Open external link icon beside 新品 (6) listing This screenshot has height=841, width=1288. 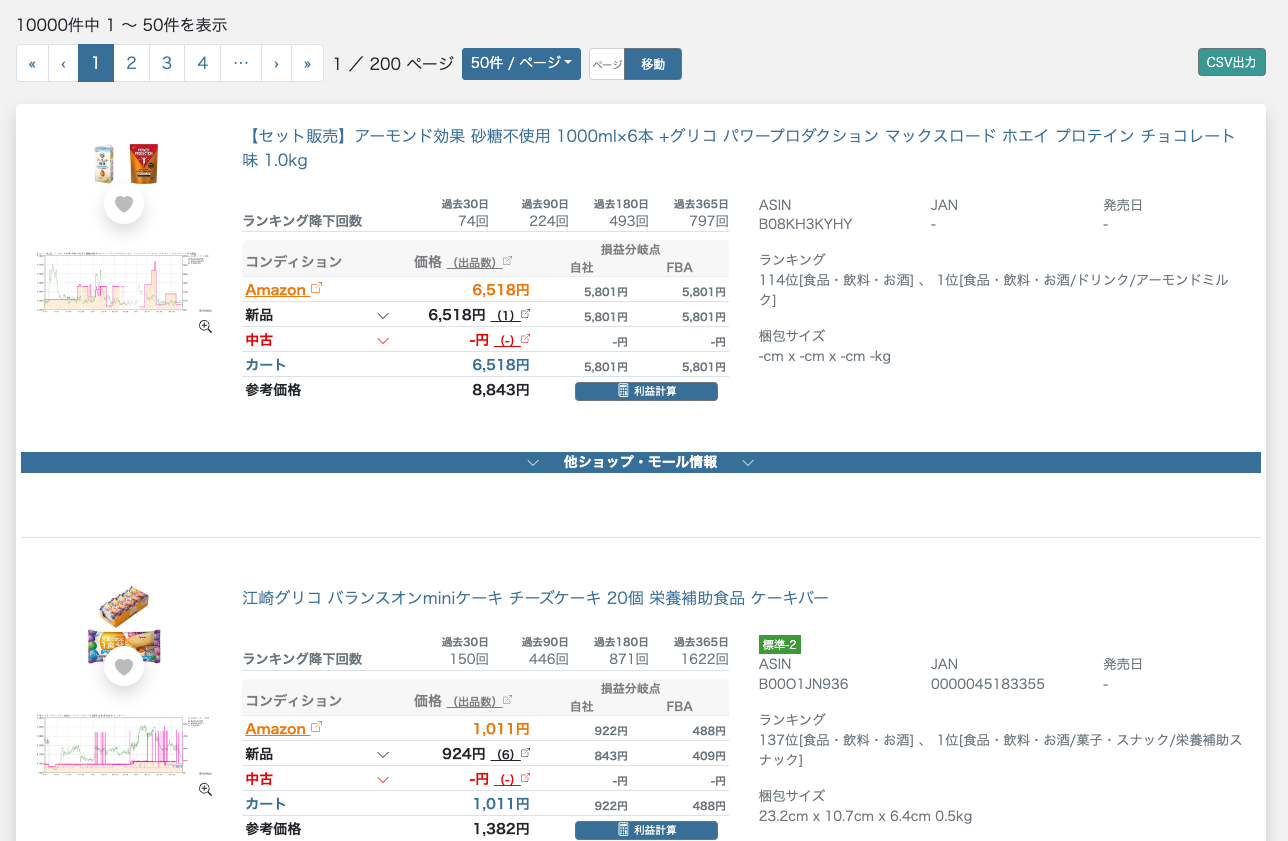coord(525,753)
